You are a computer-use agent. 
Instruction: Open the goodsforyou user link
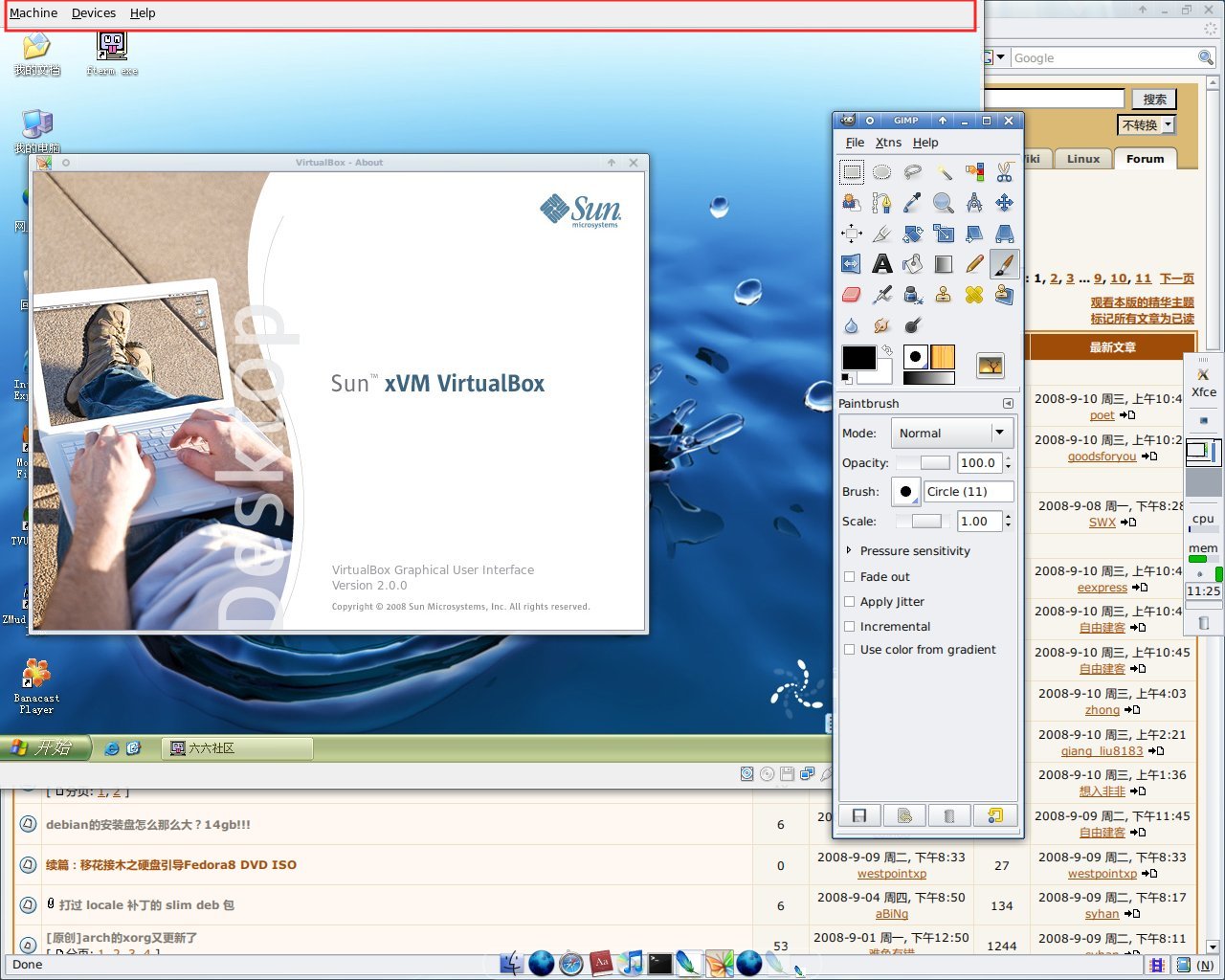1102,457
